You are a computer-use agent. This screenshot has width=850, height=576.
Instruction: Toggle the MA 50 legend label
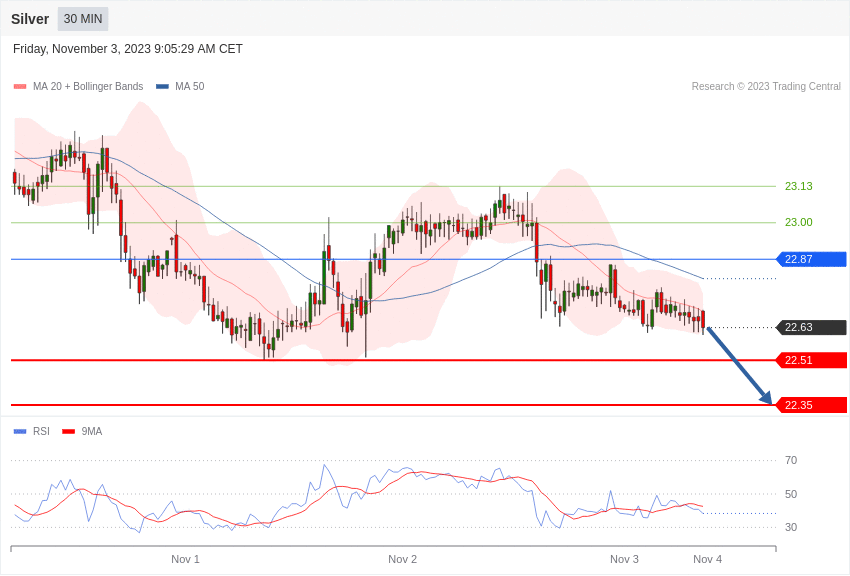point(190,87)
